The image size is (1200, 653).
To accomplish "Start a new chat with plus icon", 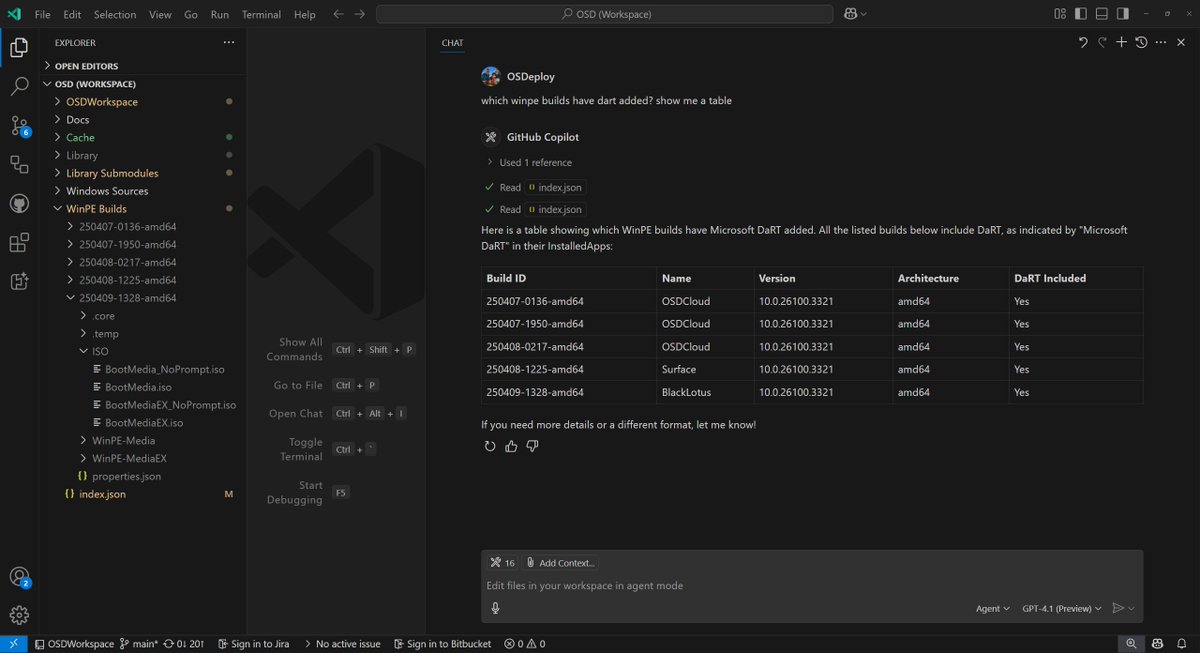I will coord(1121,42).
